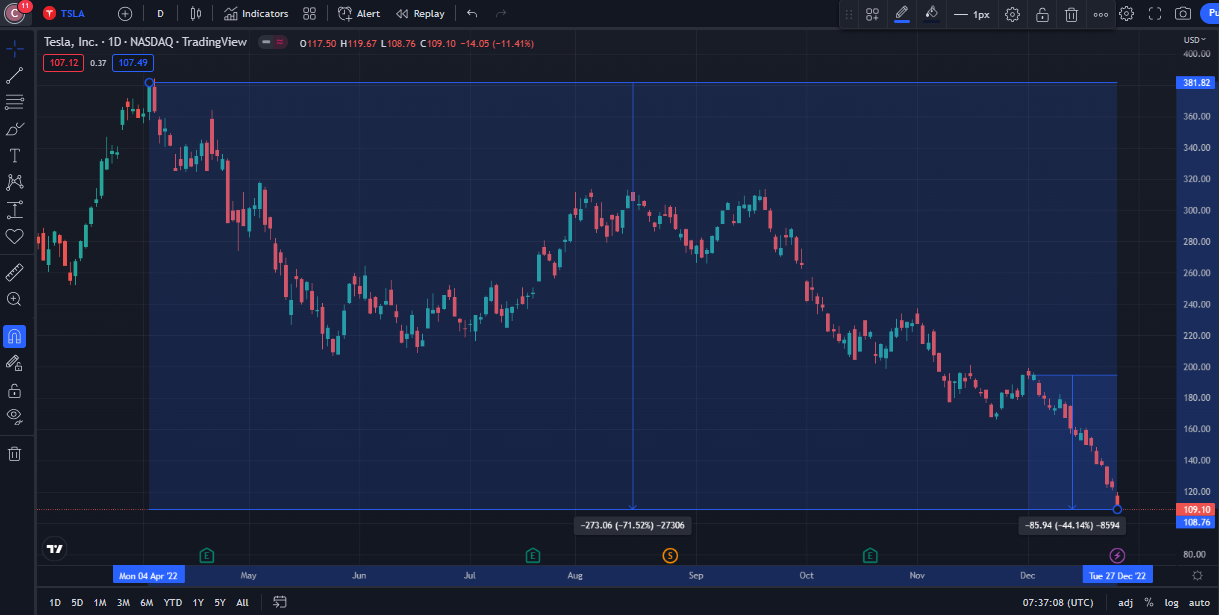Viewport: 1219px width, 615px height.
Task: Open settings for the selected drawing
Action: [1012, 14]
